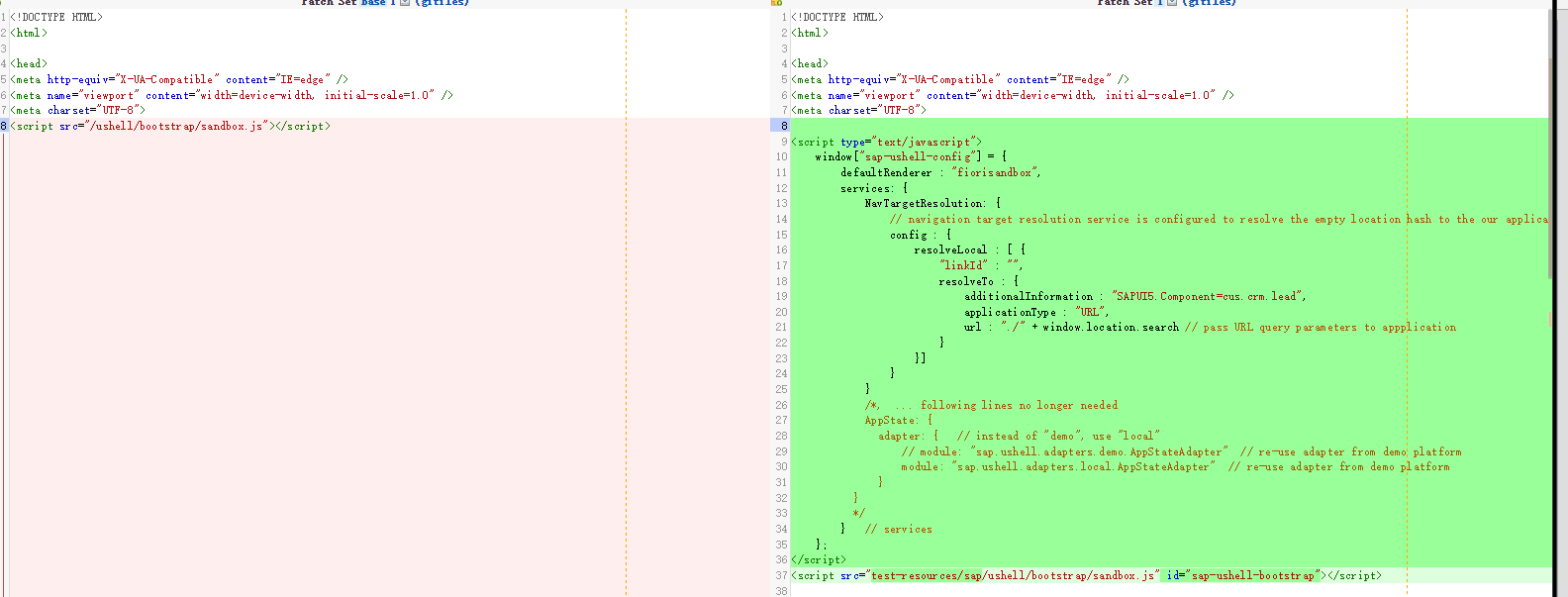This screenshot has height=597, width=1568.
Task: Click line number 9 in the right pane
Action: (x=784, y=142)
